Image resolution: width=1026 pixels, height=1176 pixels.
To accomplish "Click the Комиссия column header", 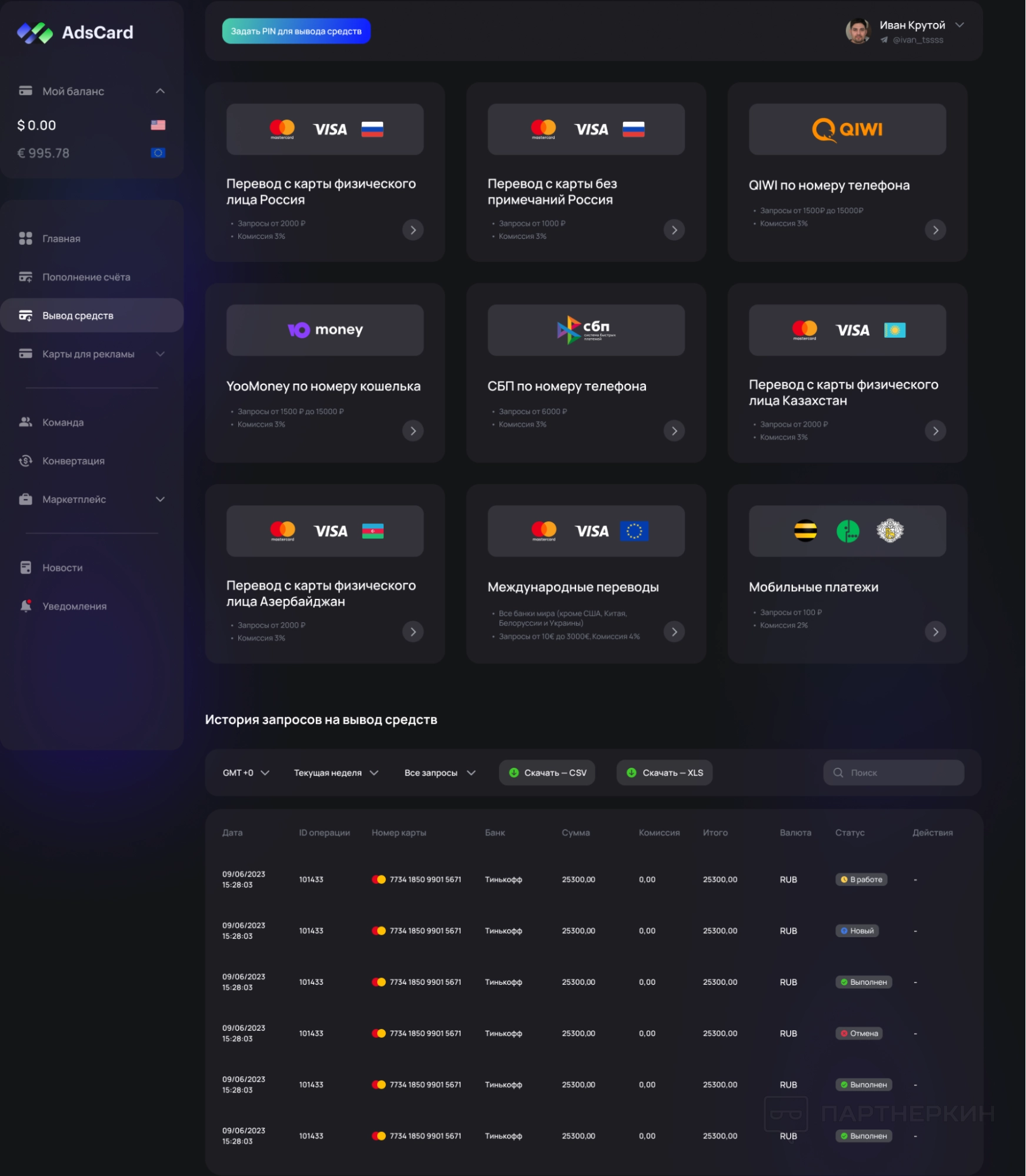I will pos(659,832).
